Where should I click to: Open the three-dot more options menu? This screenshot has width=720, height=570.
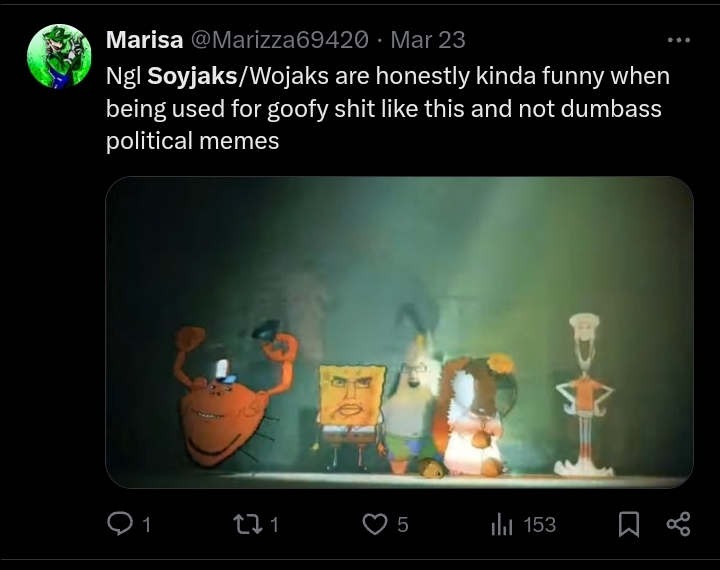[x=678, y=40]
